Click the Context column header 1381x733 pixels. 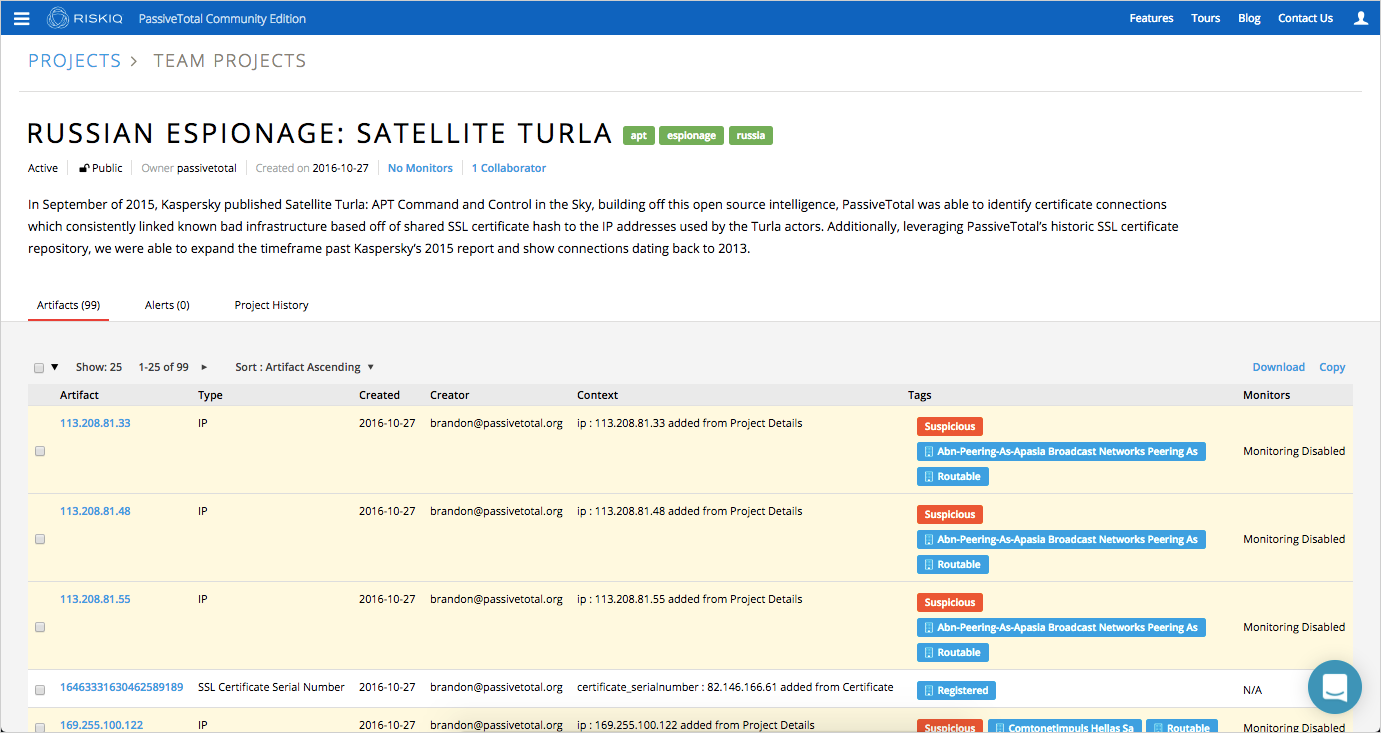click(x=598, y=395)
